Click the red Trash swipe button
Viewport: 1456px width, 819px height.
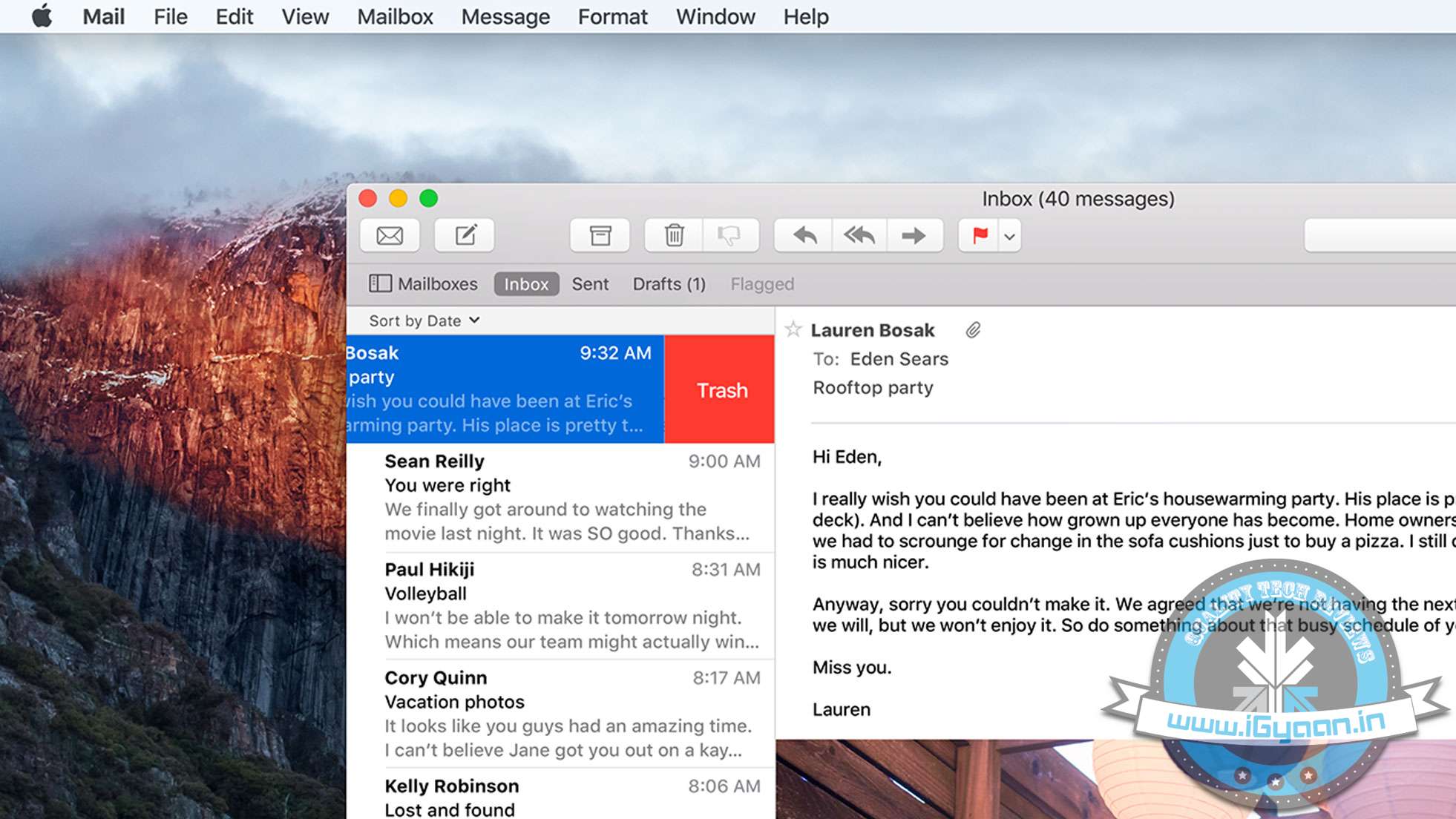click(720, 390)
